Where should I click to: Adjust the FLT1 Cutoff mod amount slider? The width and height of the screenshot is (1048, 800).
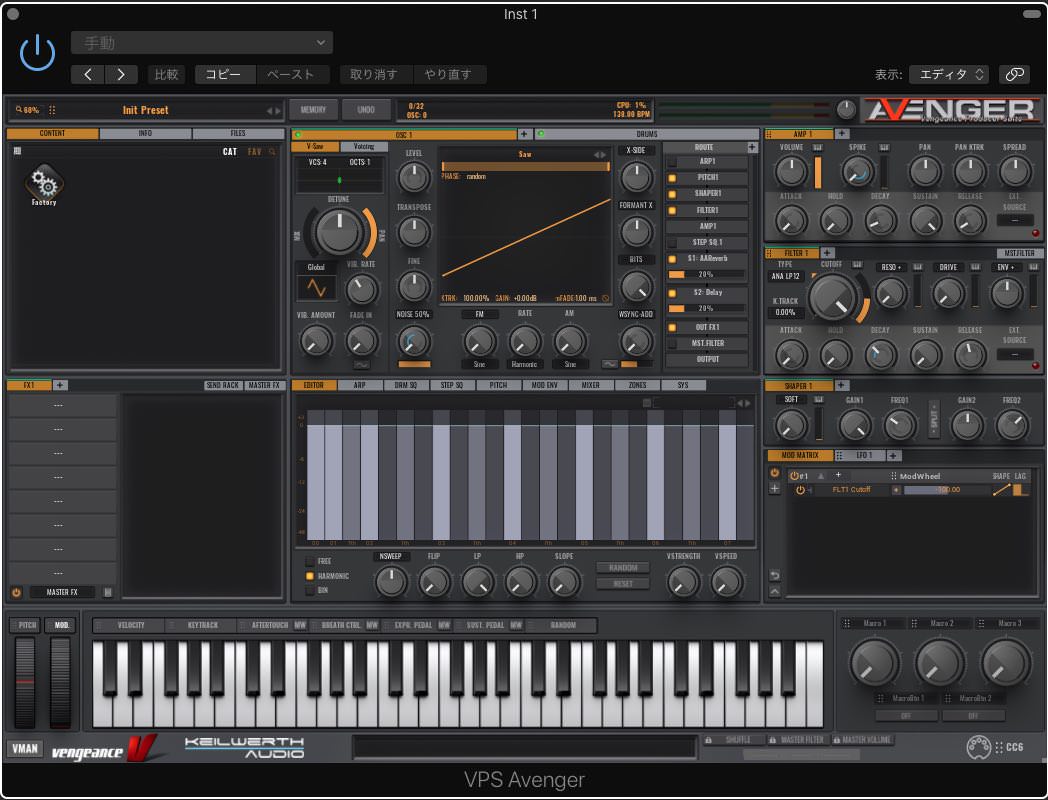945,490
